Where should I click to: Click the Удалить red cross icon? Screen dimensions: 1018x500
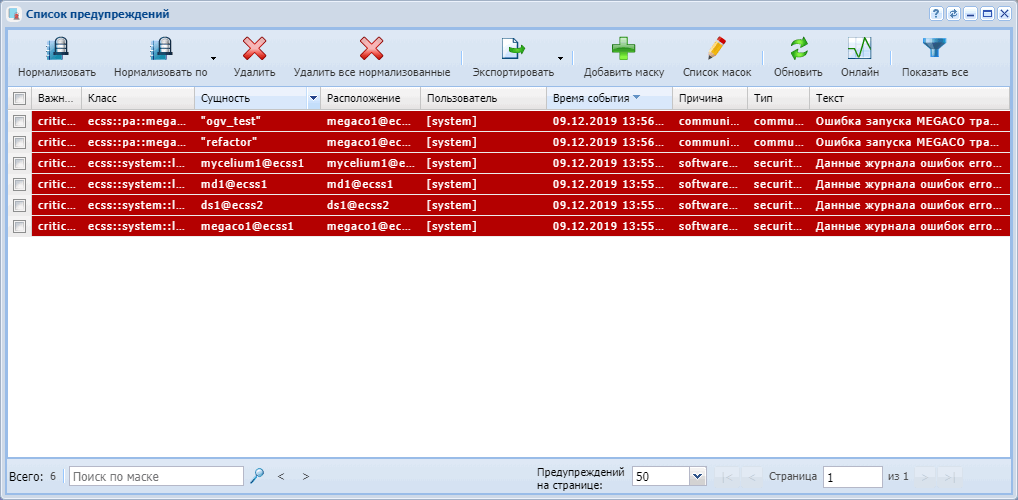[x=254, y=49]
